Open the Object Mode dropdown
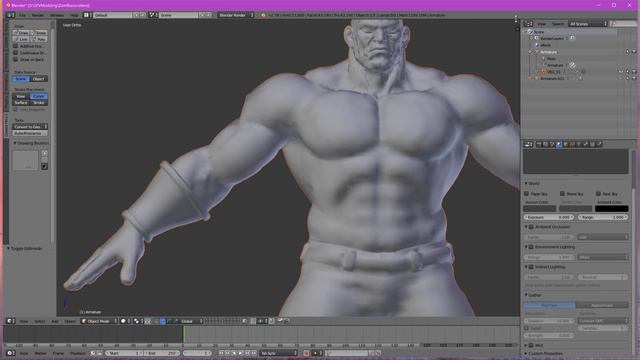The image size is (640, 360). click(x=99, y=321)
